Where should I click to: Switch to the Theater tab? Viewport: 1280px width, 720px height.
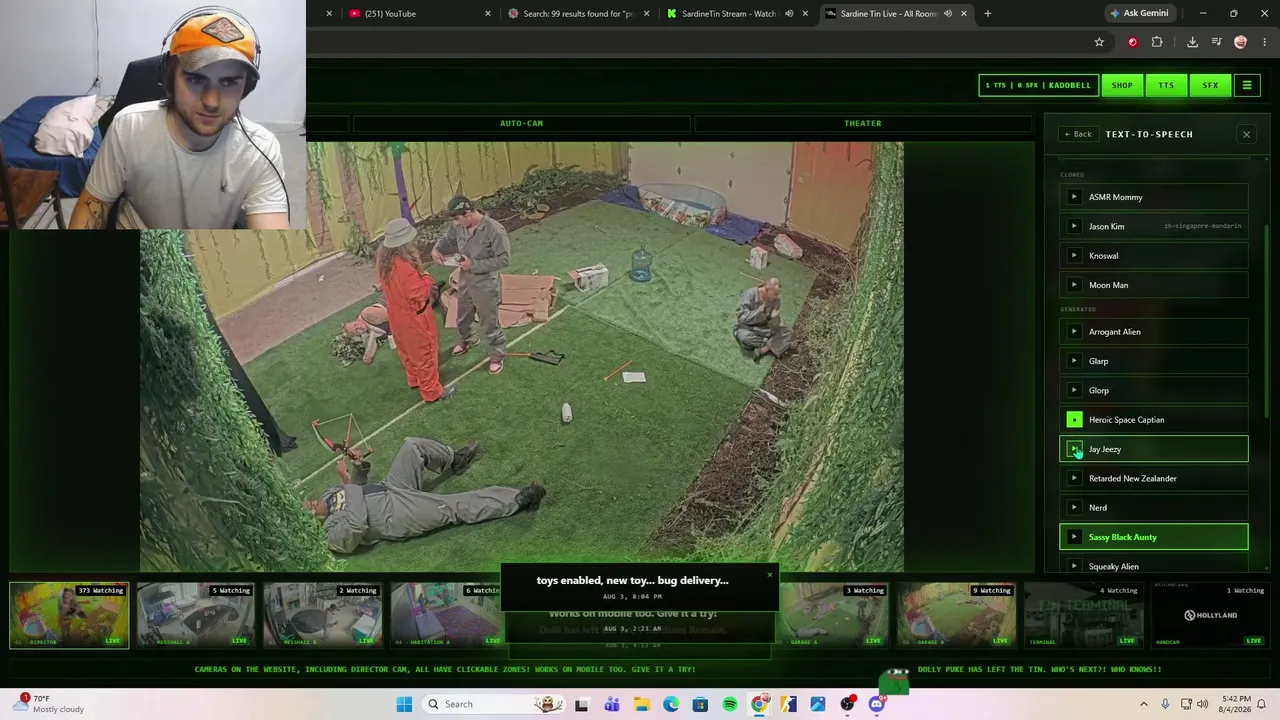click(x=862, y=123)
